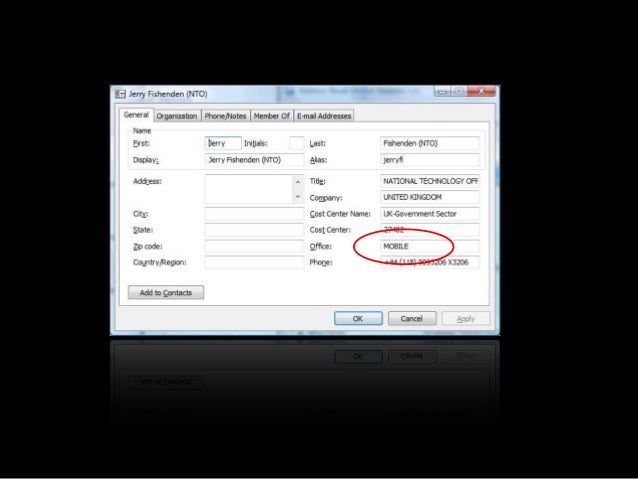Click the Company field
The width and height of the screenshot is (638, 479).
pyautogui.click(x=430, y=197)
